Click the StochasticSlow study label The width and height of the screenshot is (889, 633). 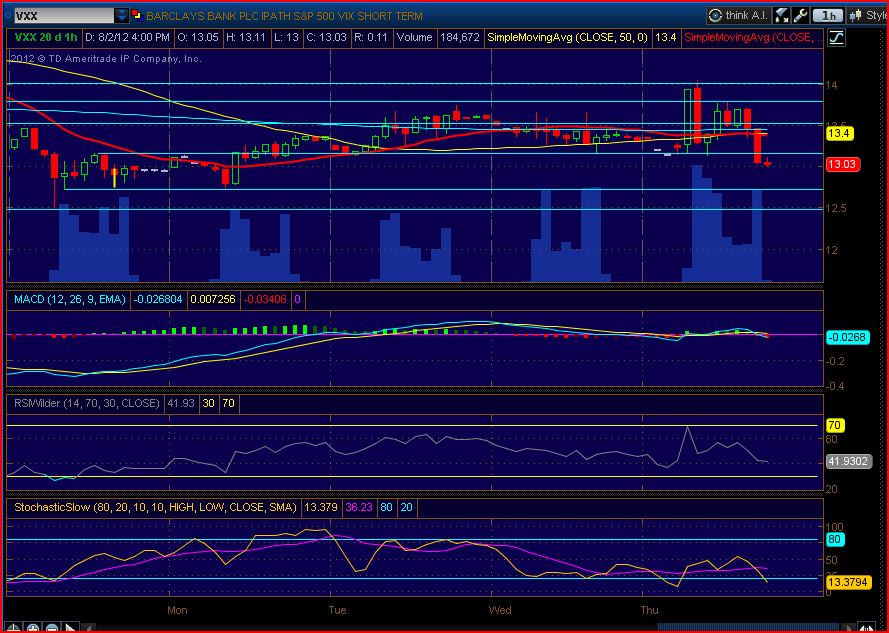click(155, 507)
